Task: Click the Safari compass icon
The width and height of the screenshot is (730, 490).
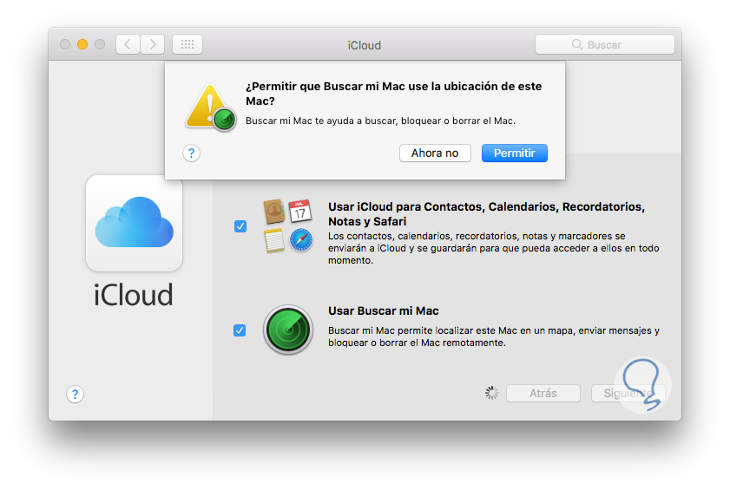Action: coord(301,240)
